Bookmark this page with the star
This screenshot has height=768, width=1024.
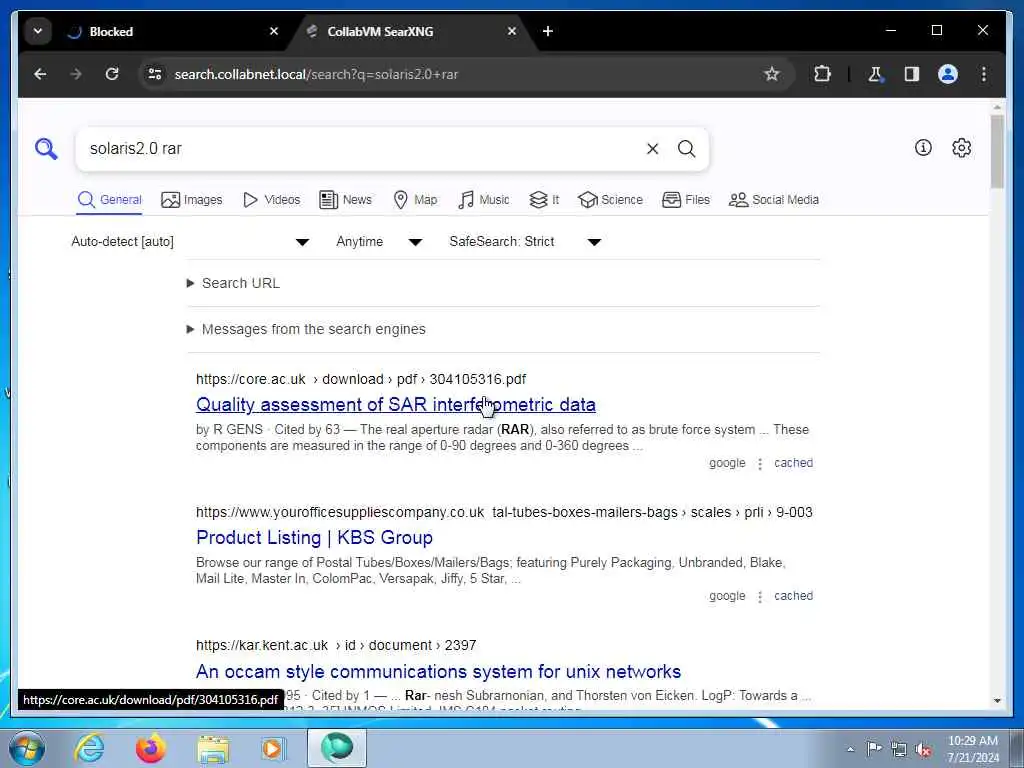tap(772, 74)
